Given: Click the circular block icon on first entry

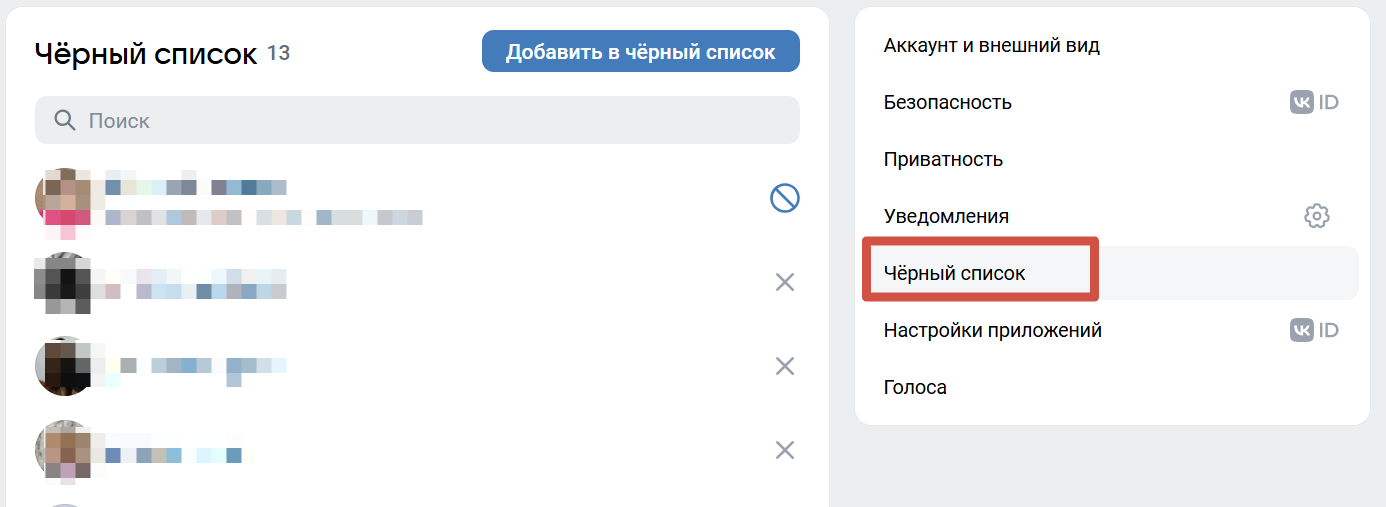Looking at the screenshot, I should coord(785,199).
